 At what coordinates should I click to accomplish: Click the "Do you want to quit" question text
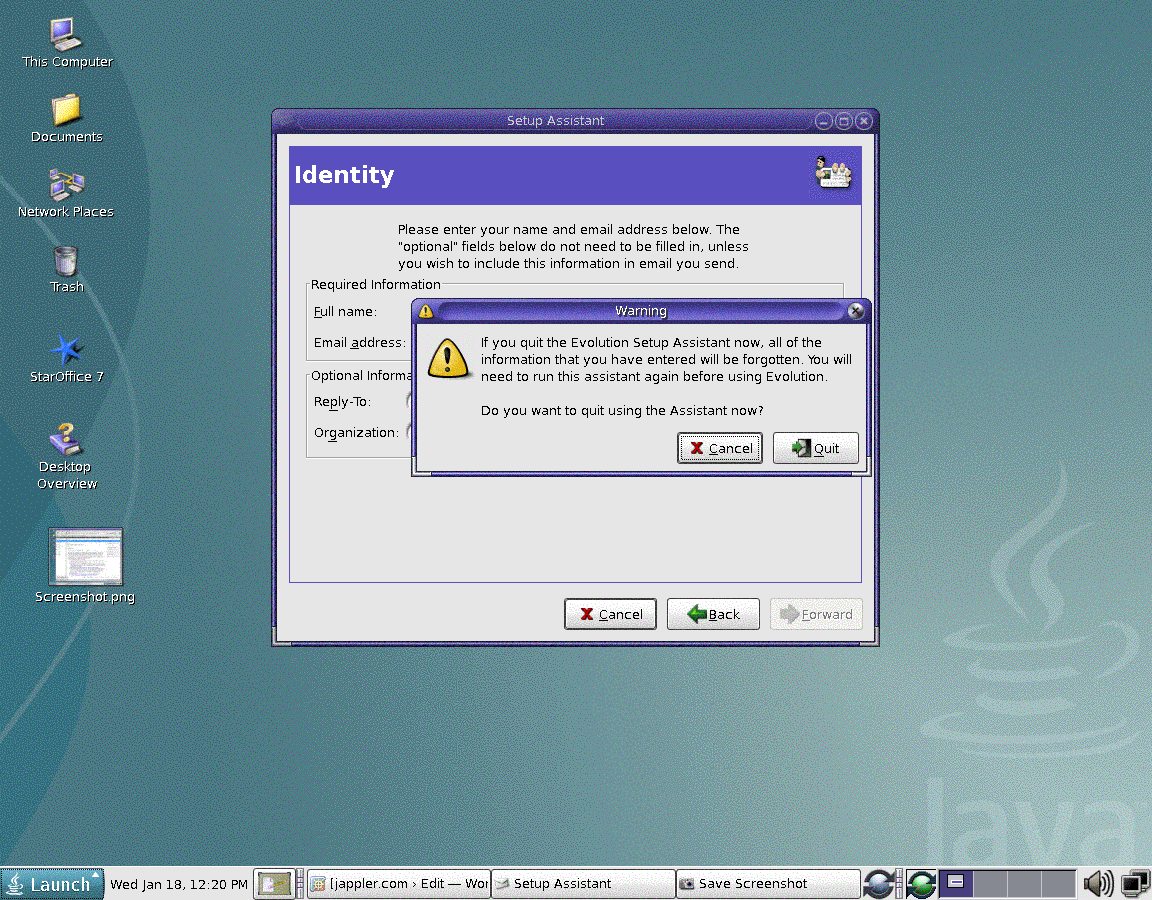622,410
